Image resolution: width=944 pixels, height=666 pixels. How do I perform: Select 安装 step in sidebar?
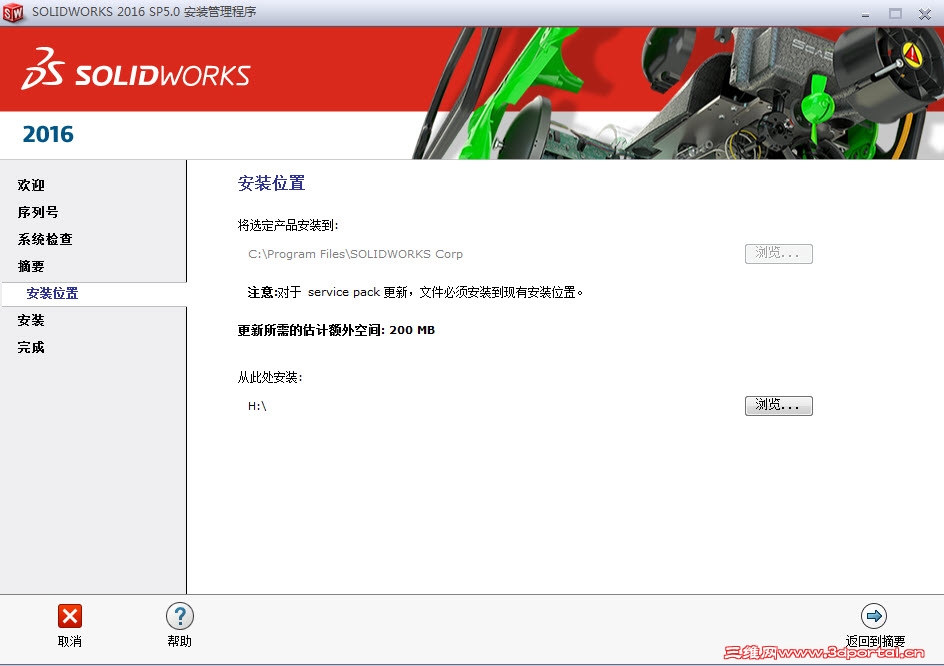pyautogui.click(x=31, y=321)
